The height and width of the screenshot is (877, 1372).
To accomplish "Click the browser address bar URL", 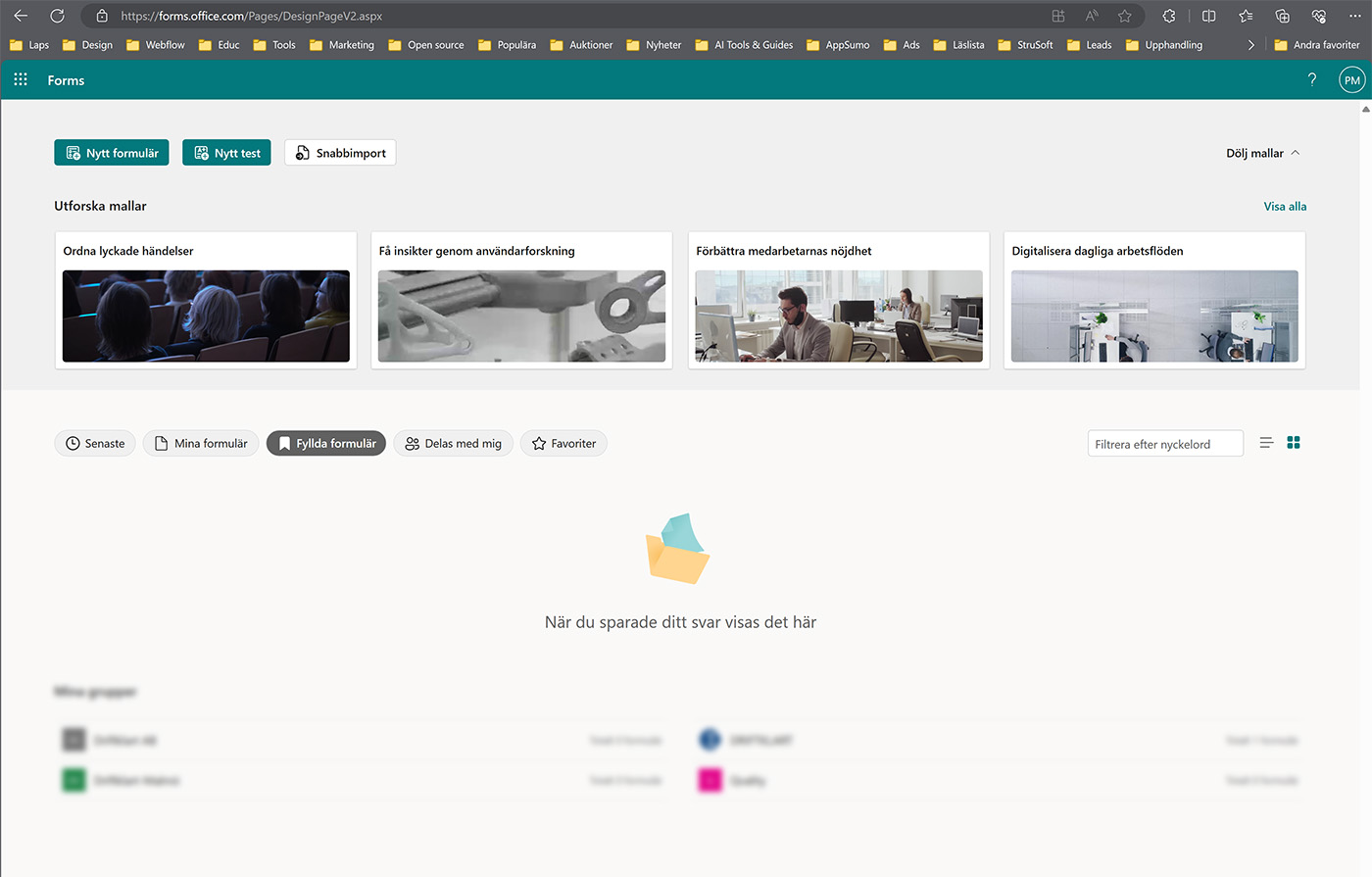I will (251, 17).
